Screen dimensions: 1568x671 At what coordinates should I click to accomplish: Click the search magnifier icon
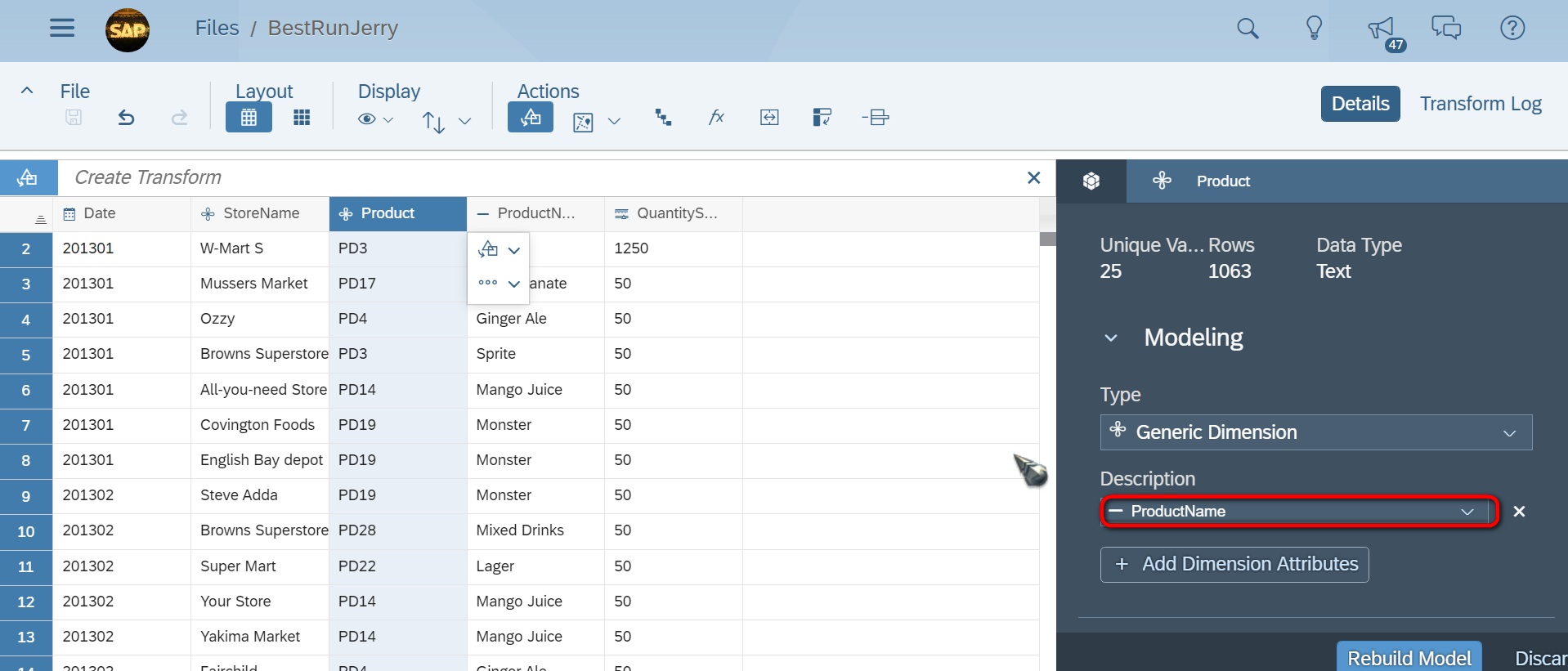1248,29
